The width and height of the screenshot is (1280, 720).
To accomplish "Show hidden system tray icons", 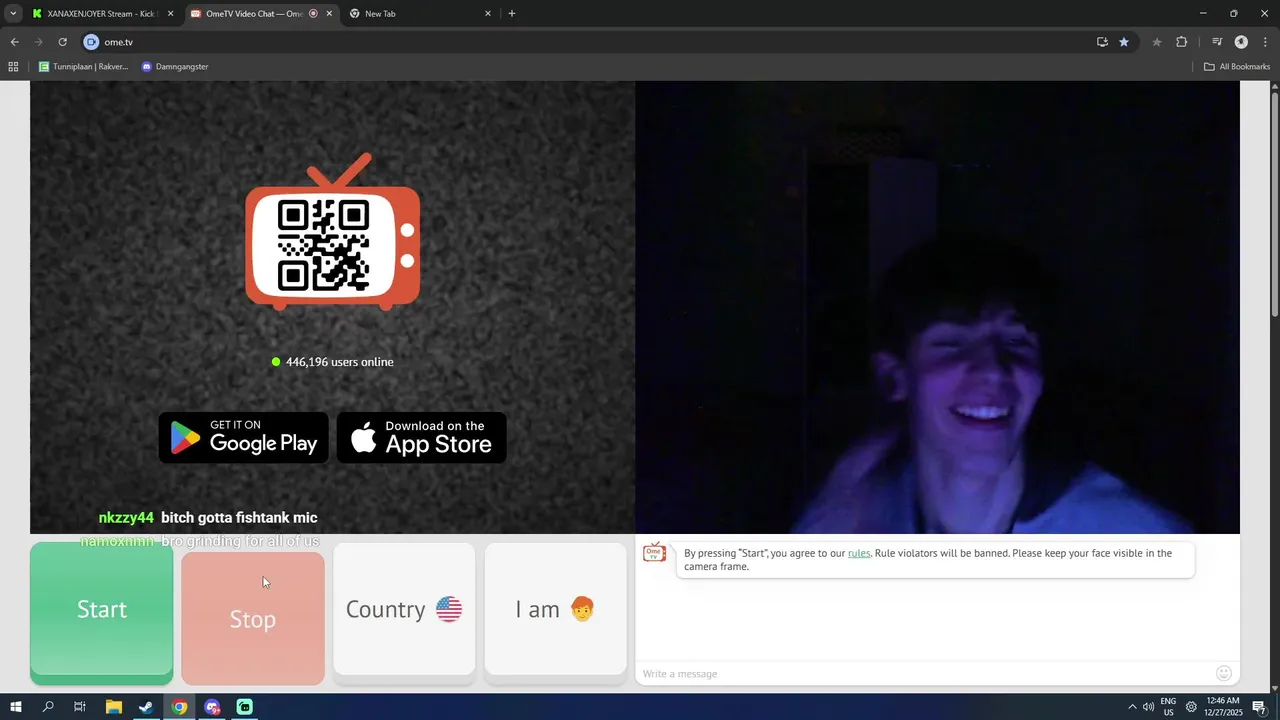I will coord(1132,707).
